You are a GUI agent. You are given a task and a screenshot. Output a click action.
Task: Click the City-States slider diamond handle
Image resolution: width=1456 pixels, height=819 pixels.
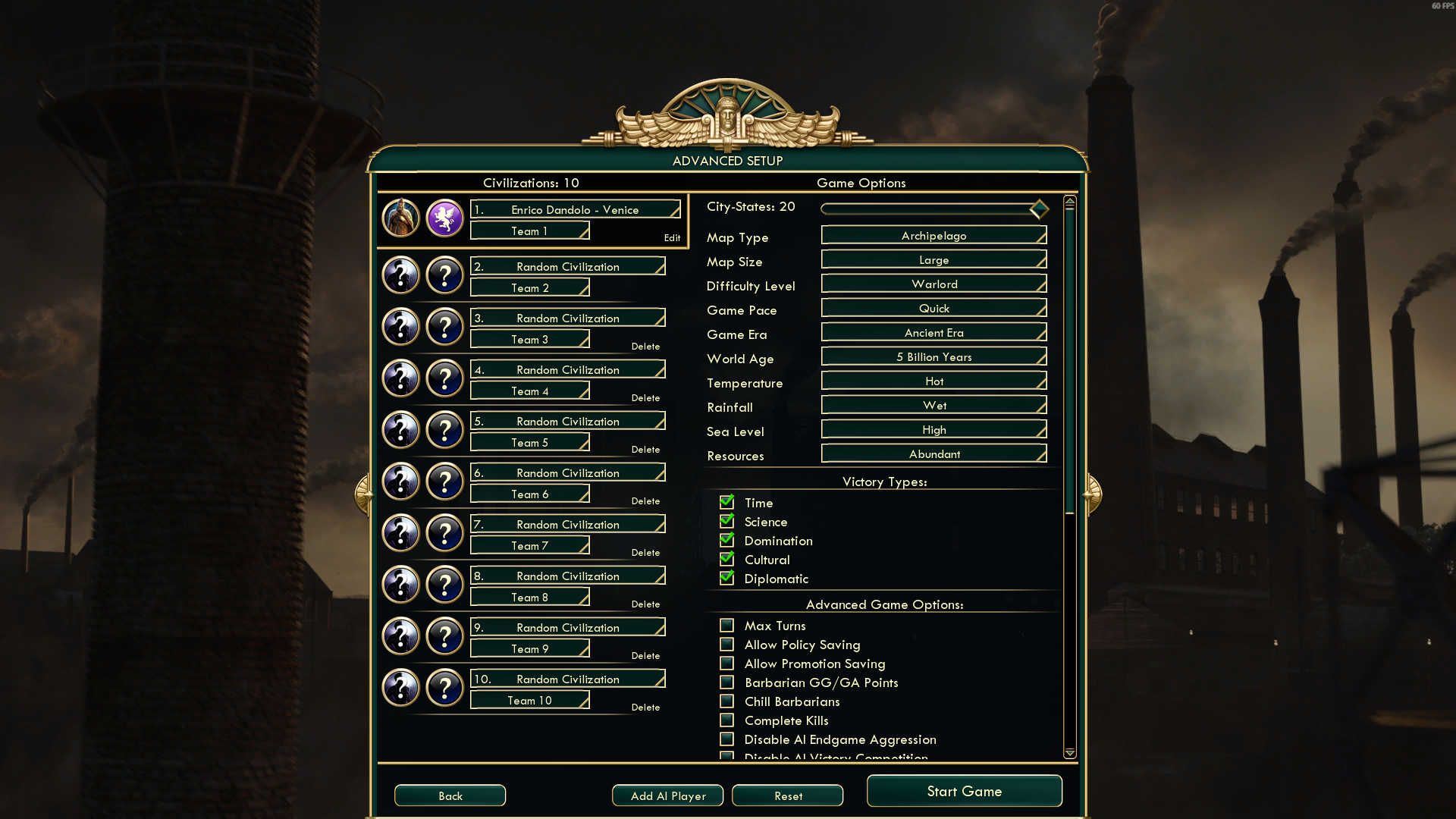(x=1039, y=209)
